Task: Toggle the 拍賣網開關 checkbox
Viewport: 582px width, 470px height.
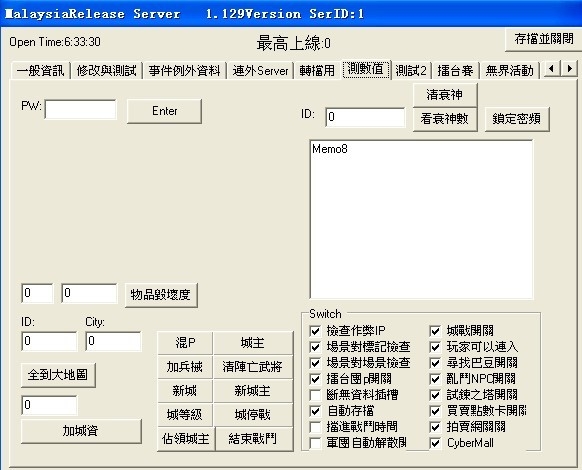Action: tap(435, 427)
